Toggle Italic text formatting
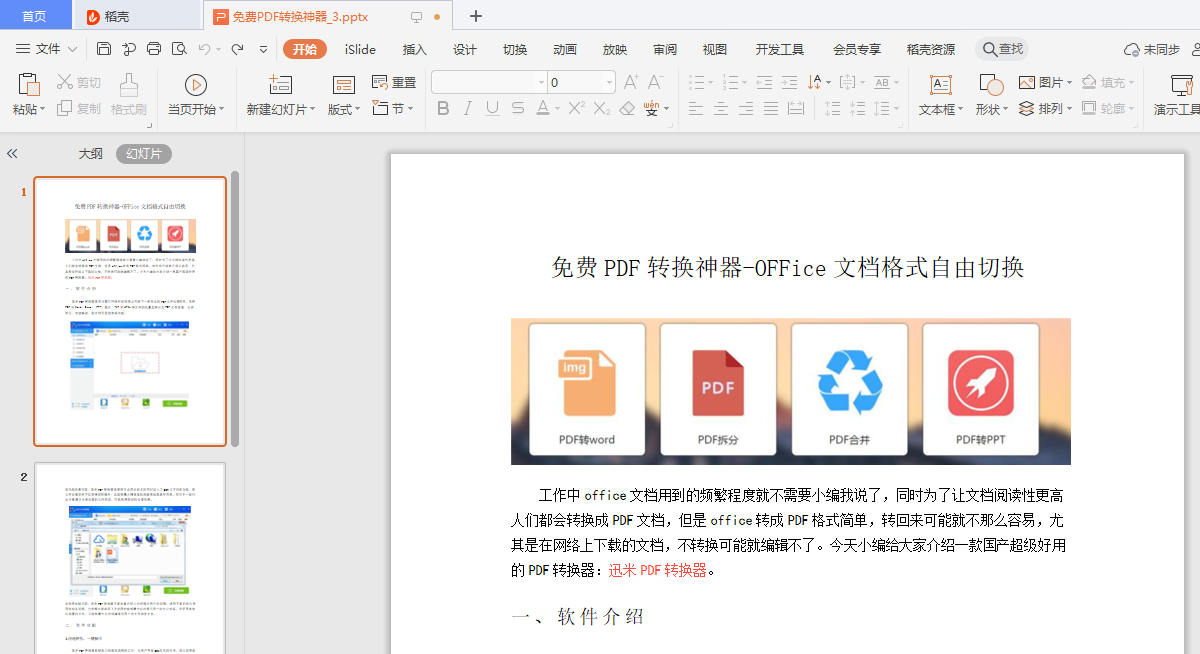 467,108
